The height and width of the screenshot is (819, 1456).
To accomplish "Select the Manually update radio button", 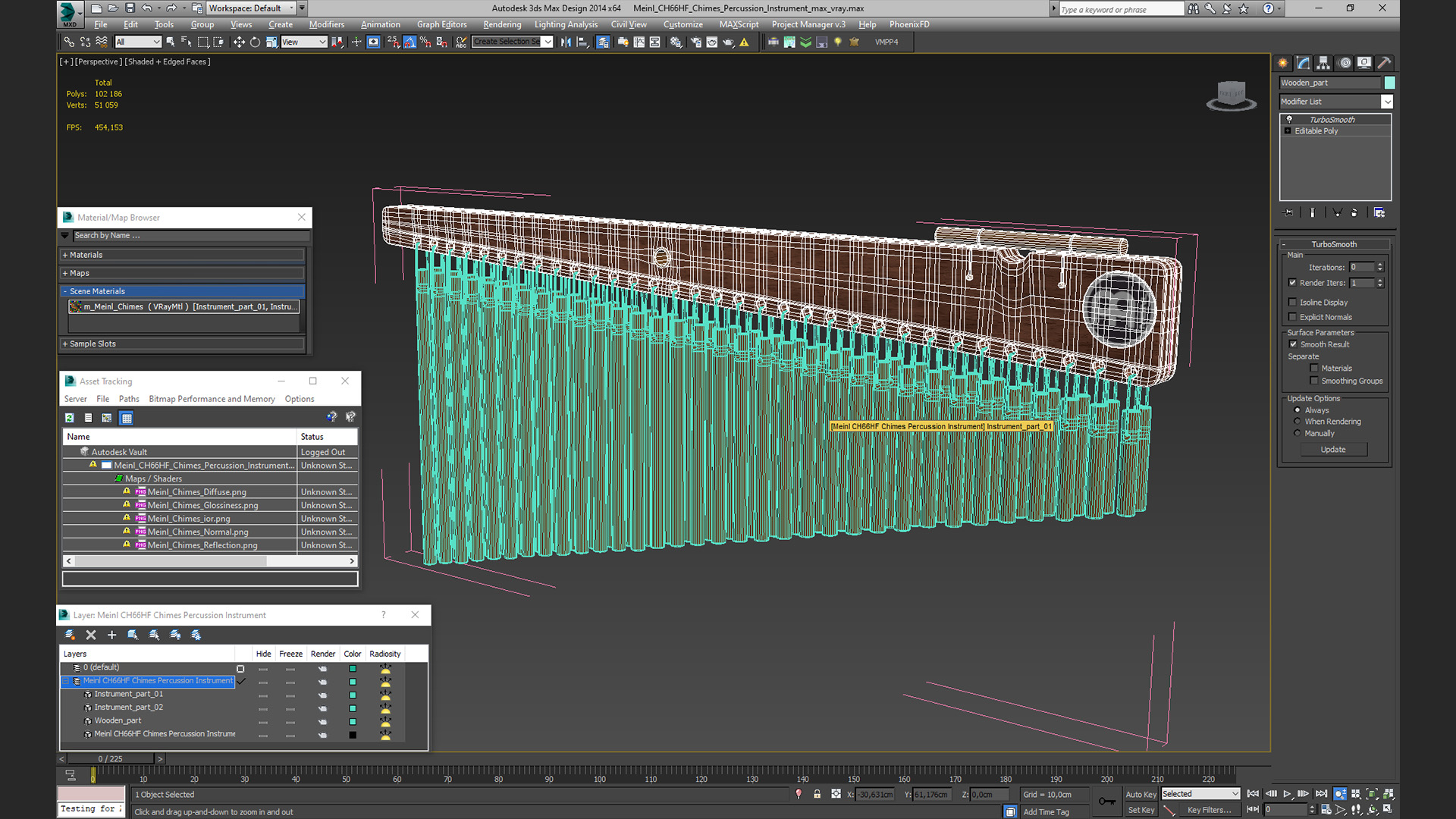I will (x=1298, y=434).
